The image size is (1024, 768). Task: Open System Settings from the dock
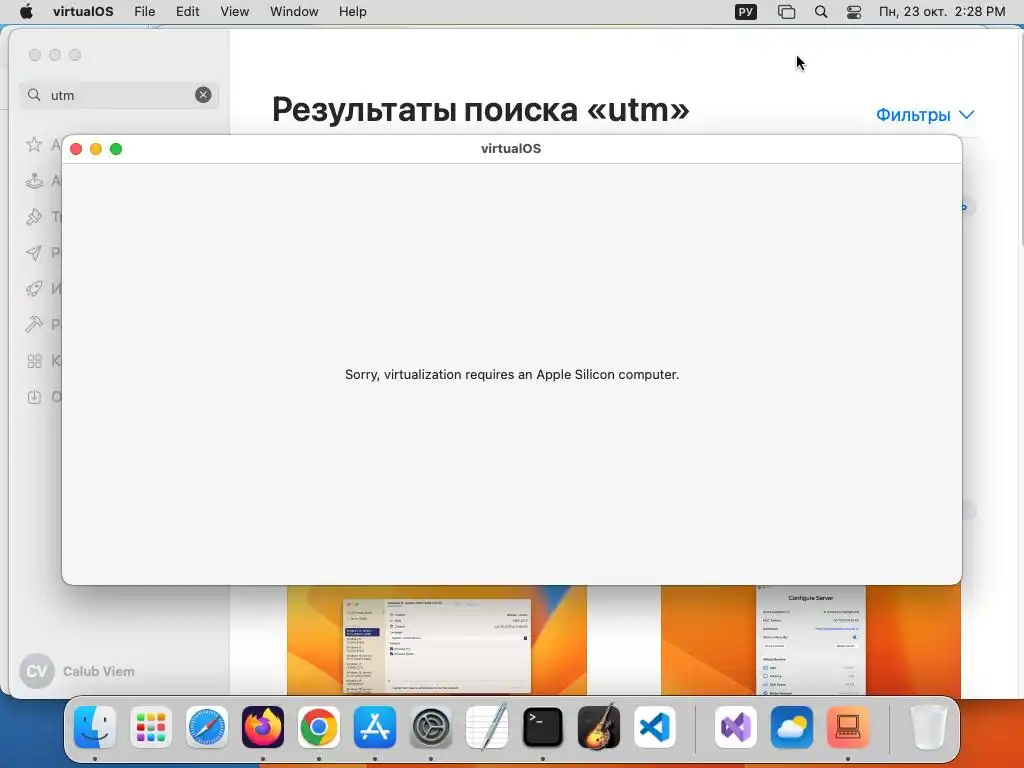pyautogui.click(x=431, y=727)
